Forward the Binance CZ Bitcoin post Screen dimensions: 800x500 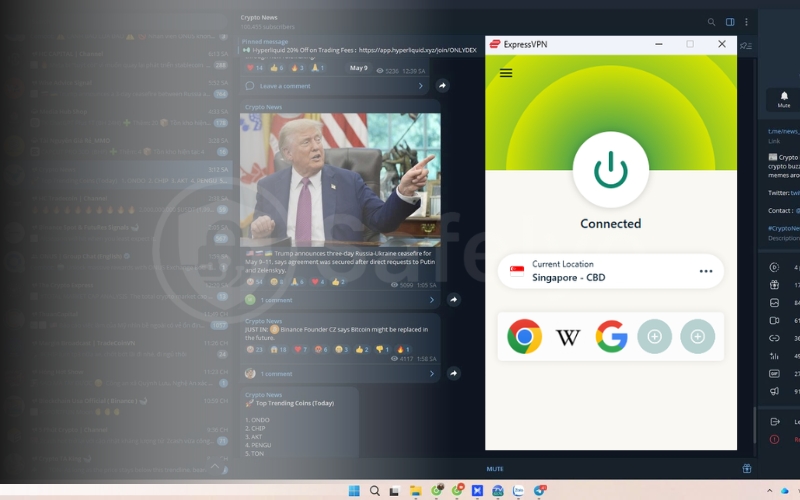[x=454, y=373]
